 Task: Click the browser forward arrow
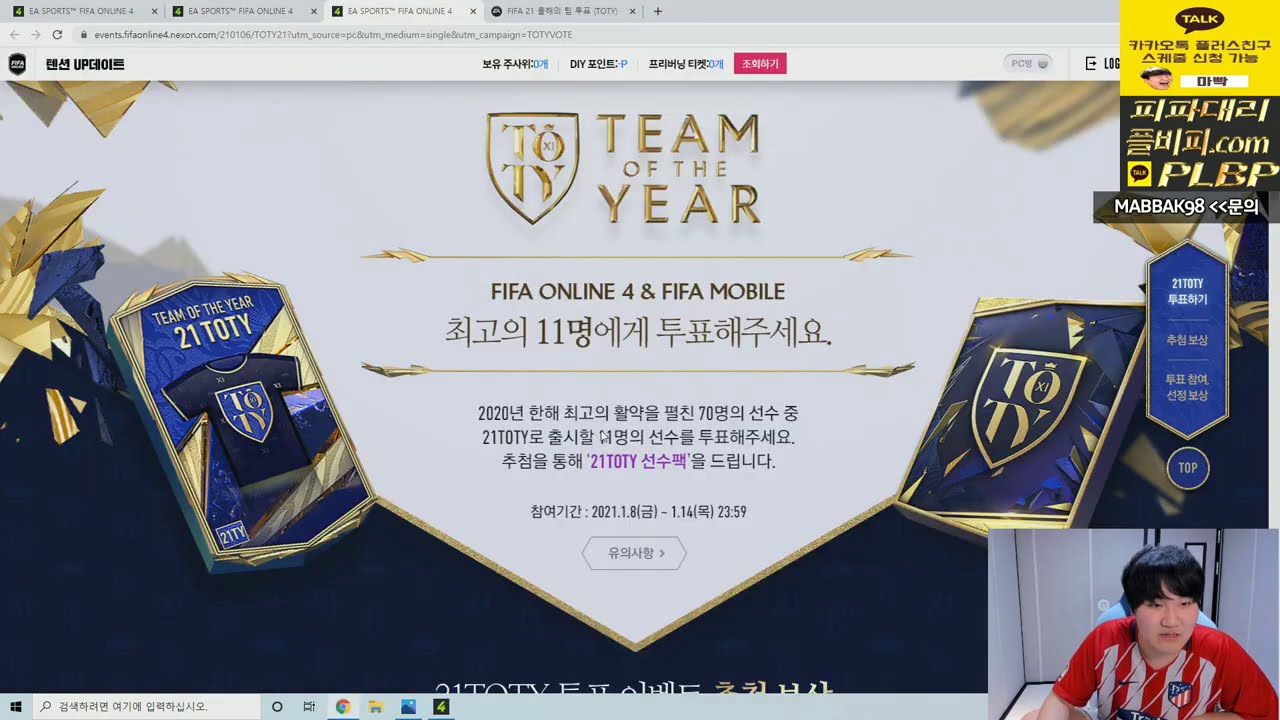[36, 34]
